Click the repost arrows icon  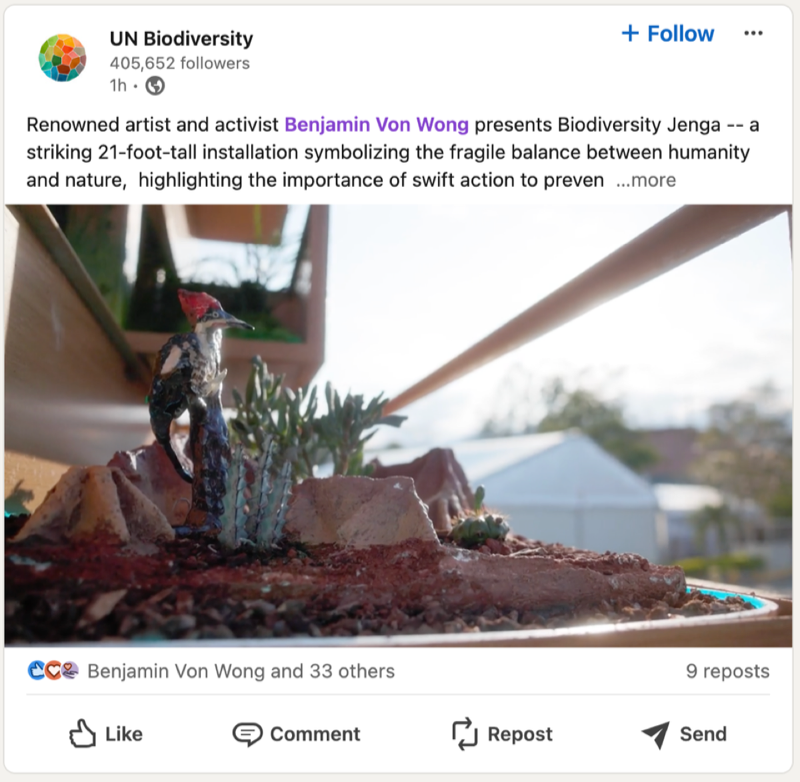click(465, 735)
